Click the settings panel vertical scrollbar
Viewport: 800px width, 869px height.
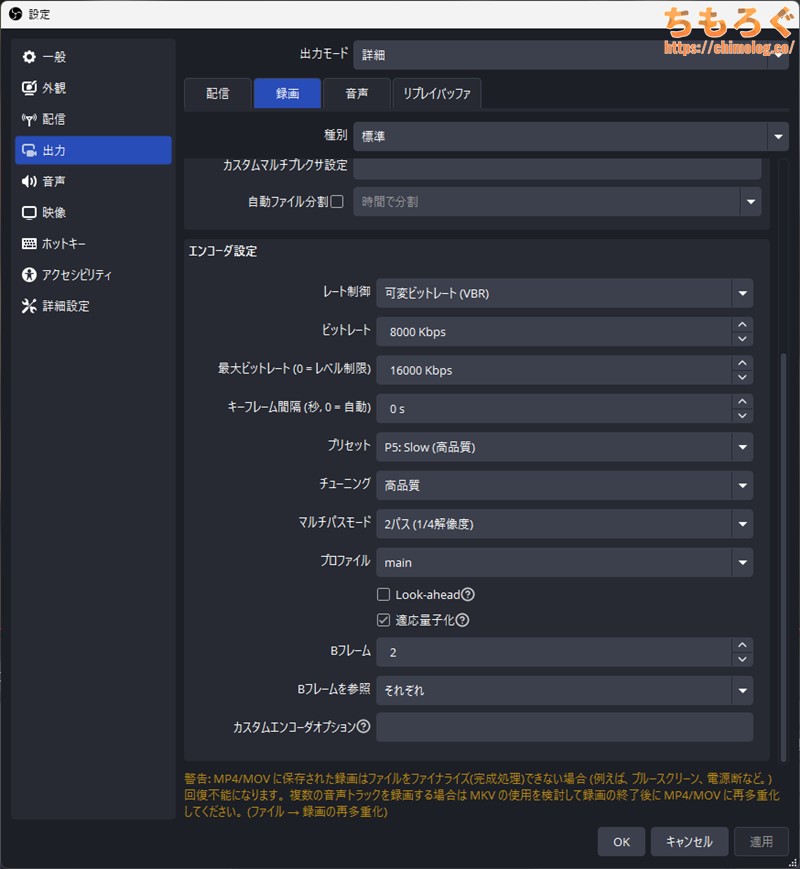coord(783,557)
